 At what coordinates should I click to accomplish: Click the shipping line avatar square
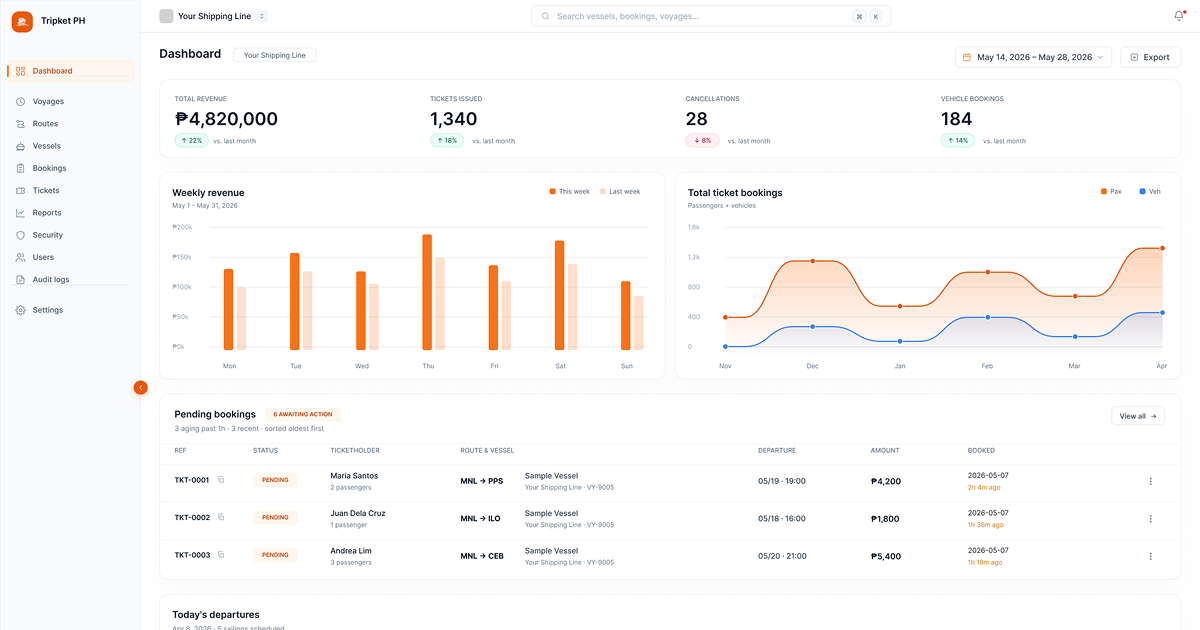pyautogui.click(x=166, y=16)
